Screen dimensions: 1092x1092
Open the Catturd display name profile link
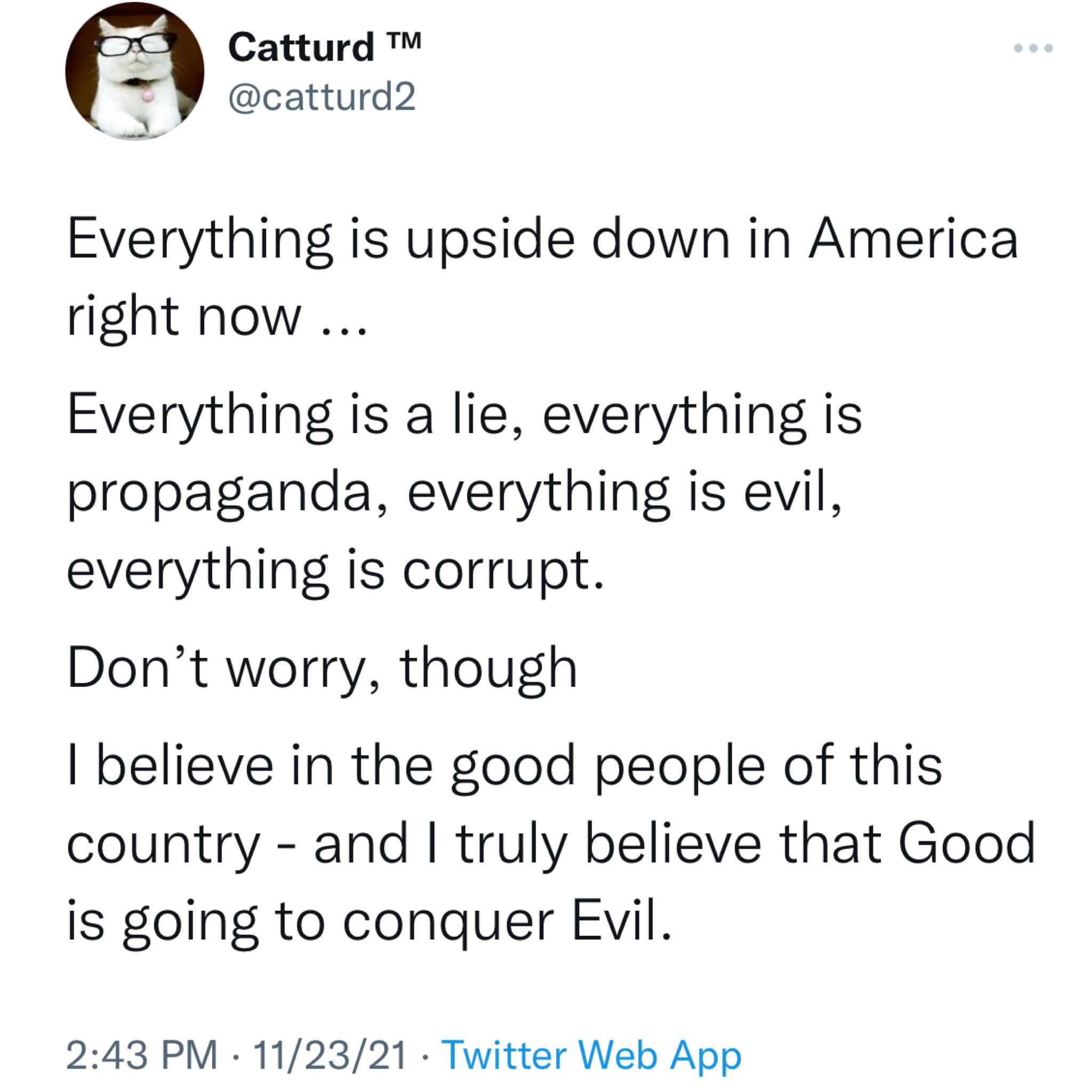pos(301,47)
